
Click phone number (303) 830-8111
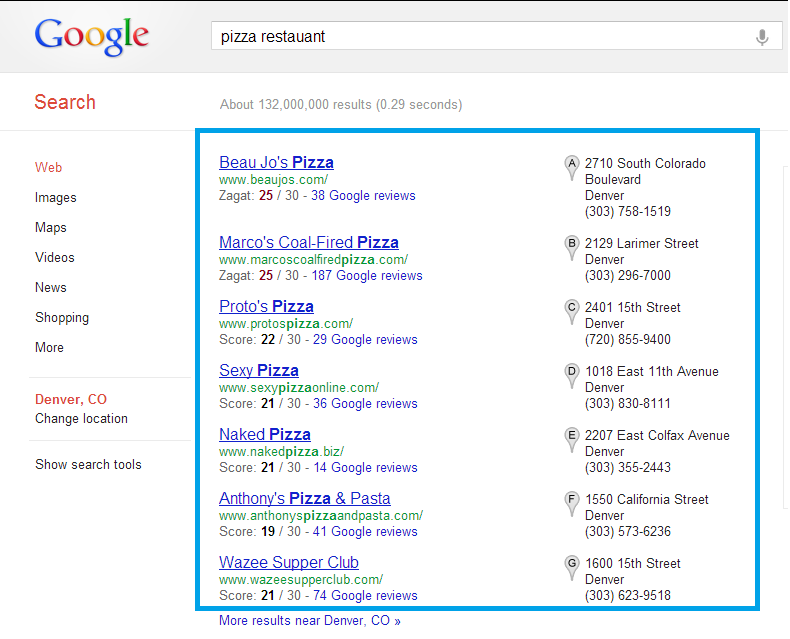(627, 403)
